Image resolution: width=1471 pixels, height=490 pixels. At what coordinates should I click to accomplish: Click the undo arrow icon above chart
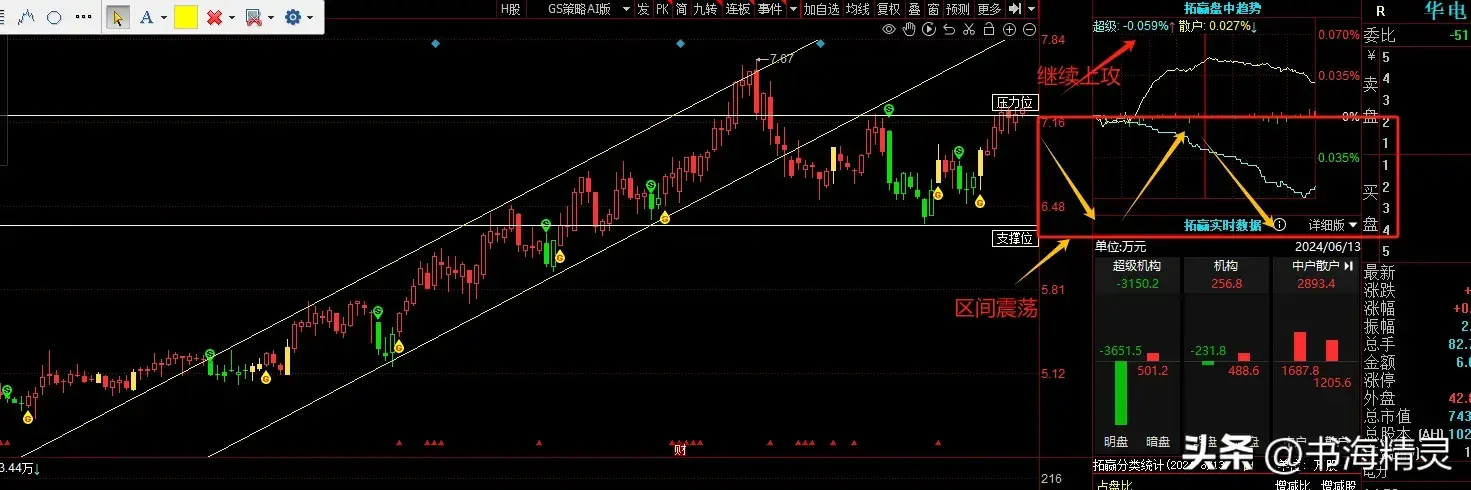(x=949, y=30)
